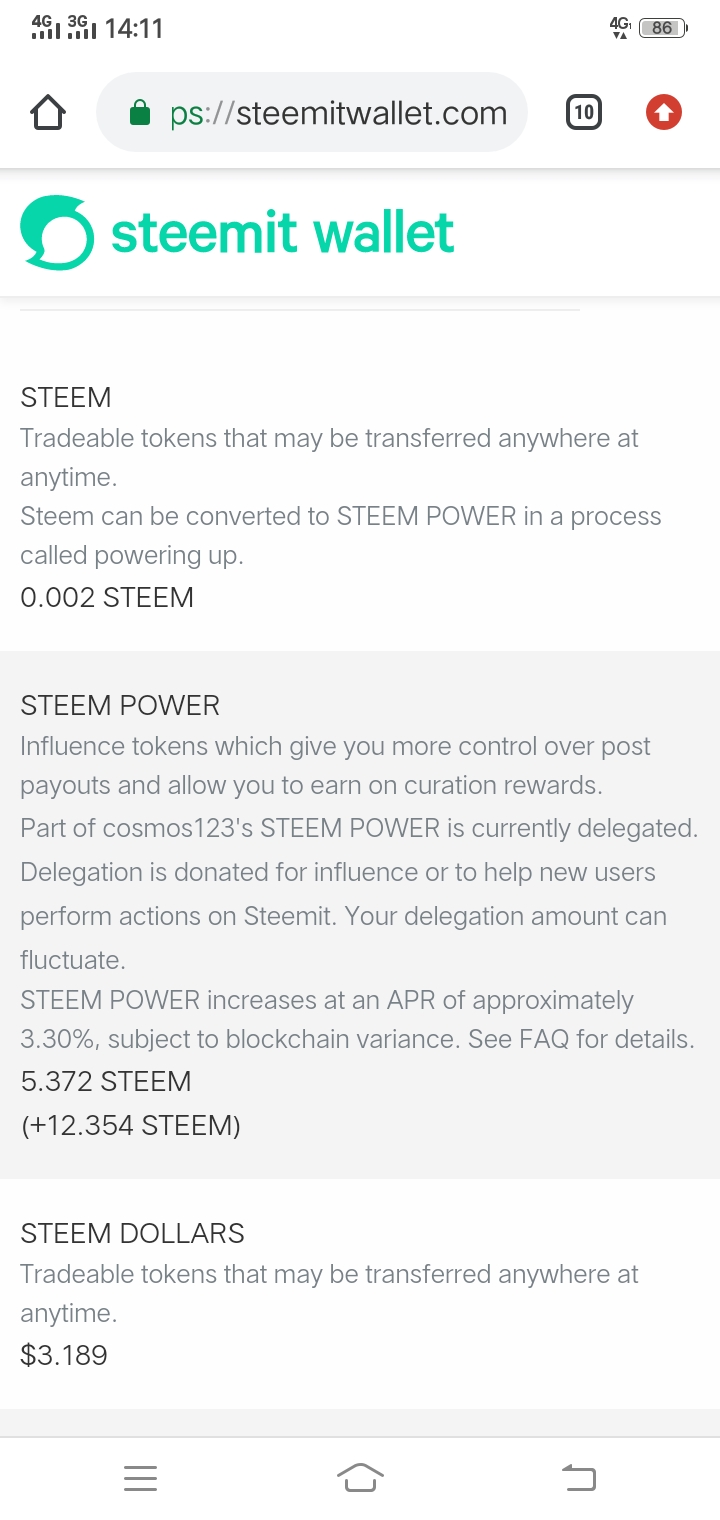Open the $3.189 Steem Dollars dropdown
Image resolution: width=720 pixels, height=1520 pixels.
(x=63, y=1356)
